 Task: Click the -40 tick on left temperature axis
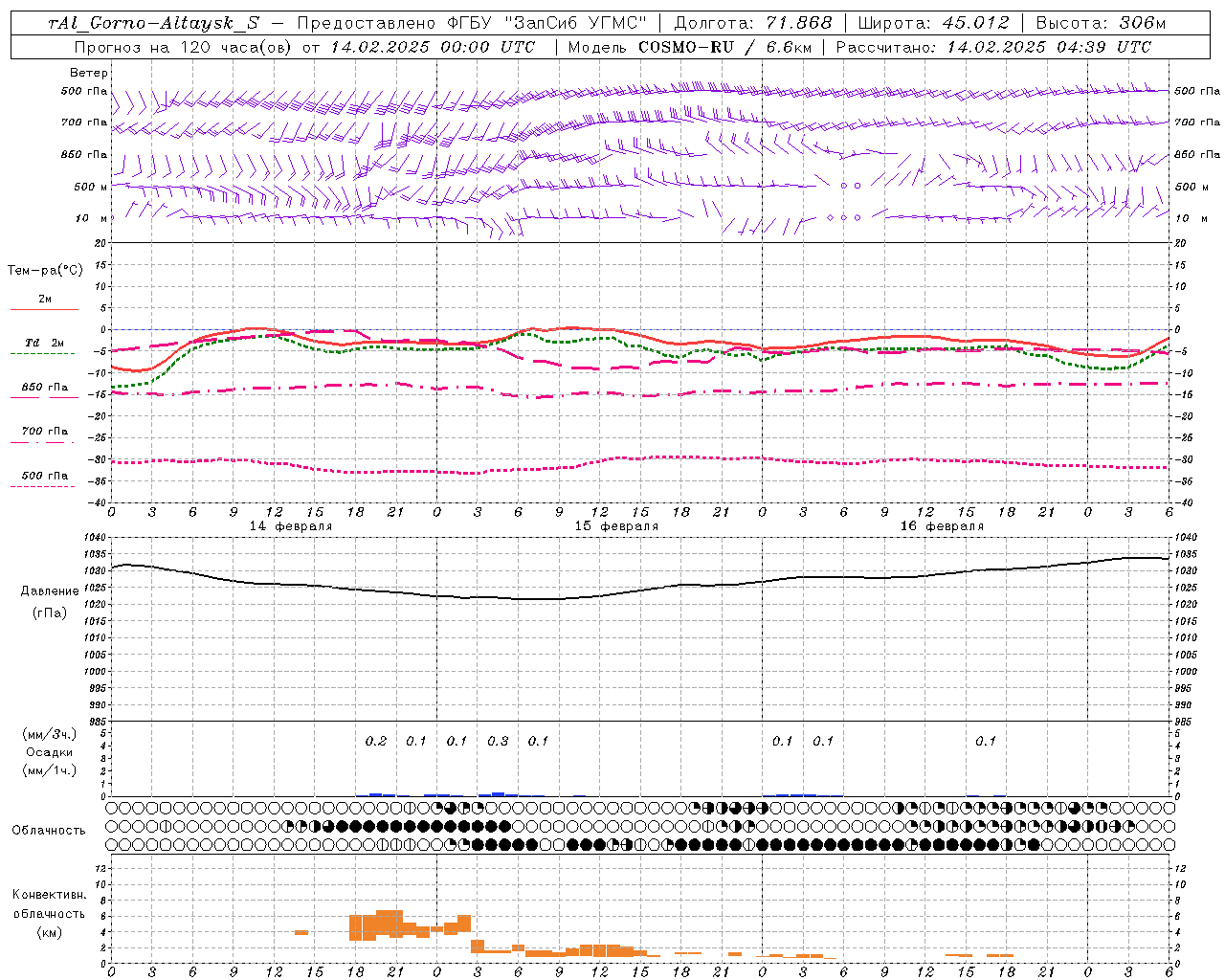click(x=99, y=502)
